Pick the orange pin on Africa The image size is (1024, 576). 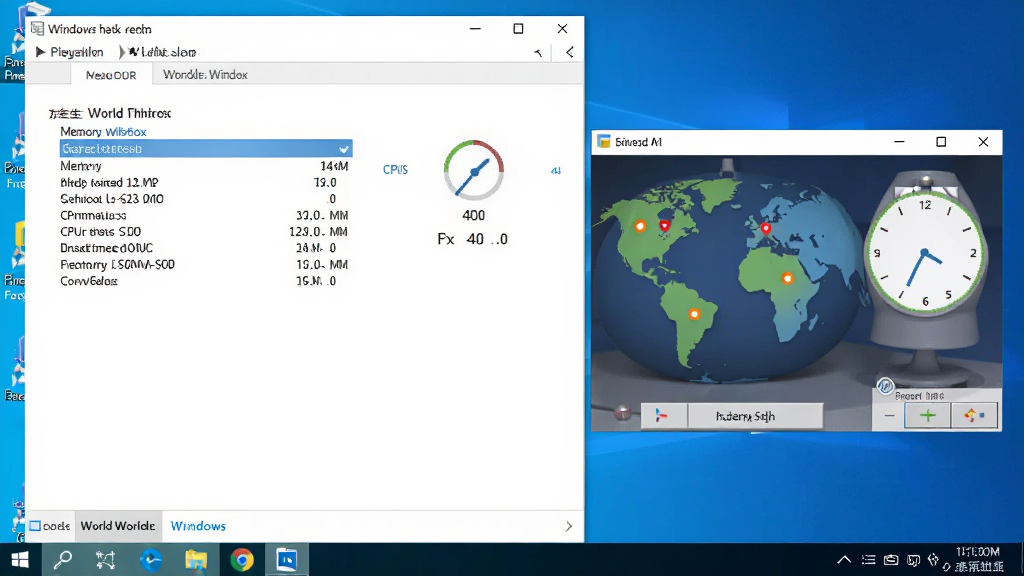point(788,278)
